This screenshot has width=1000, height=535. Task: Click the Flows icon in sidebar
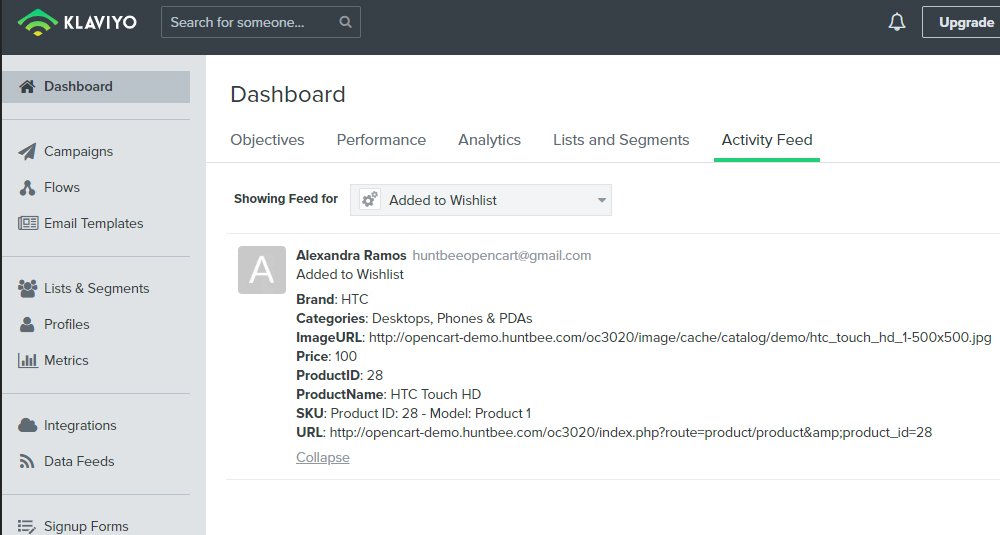pos(27,187)
